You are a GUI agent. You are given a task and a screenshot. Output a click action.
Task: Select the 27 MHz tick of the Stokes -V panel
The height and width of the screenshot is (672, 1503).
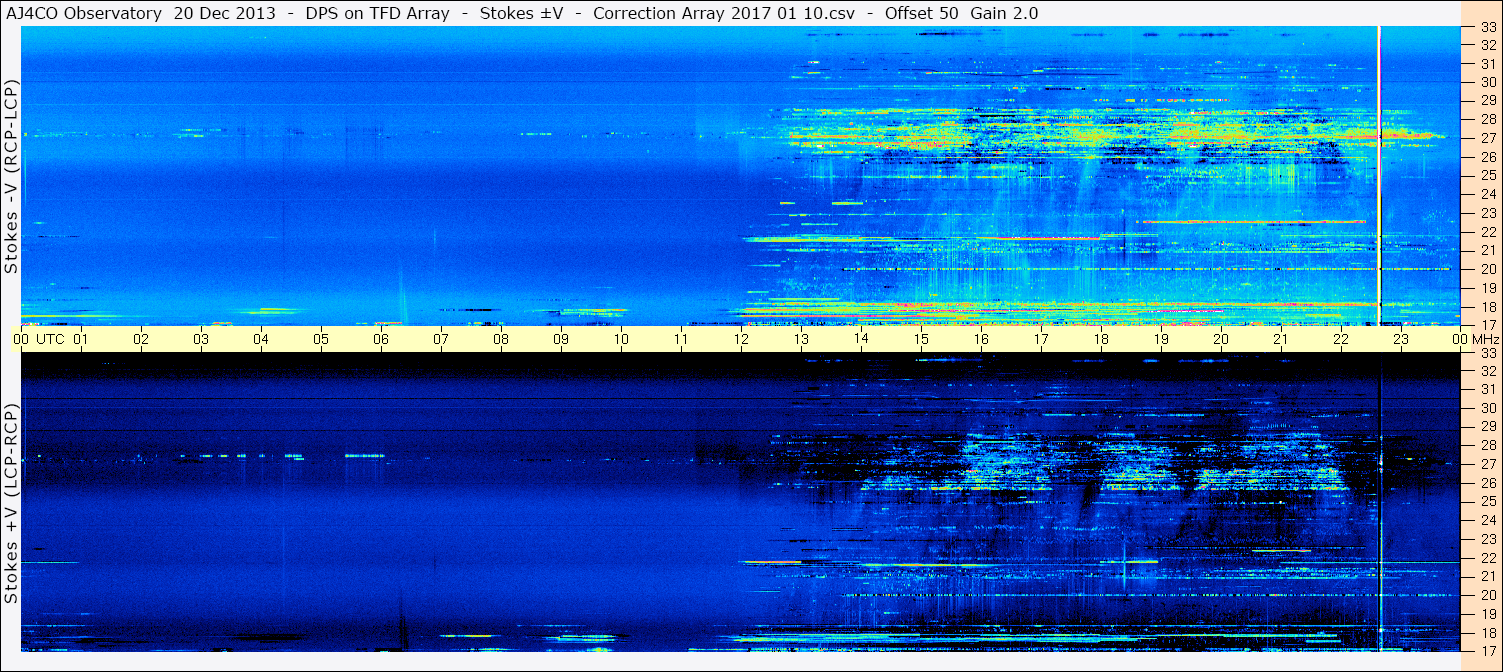tap(1487, 138)
